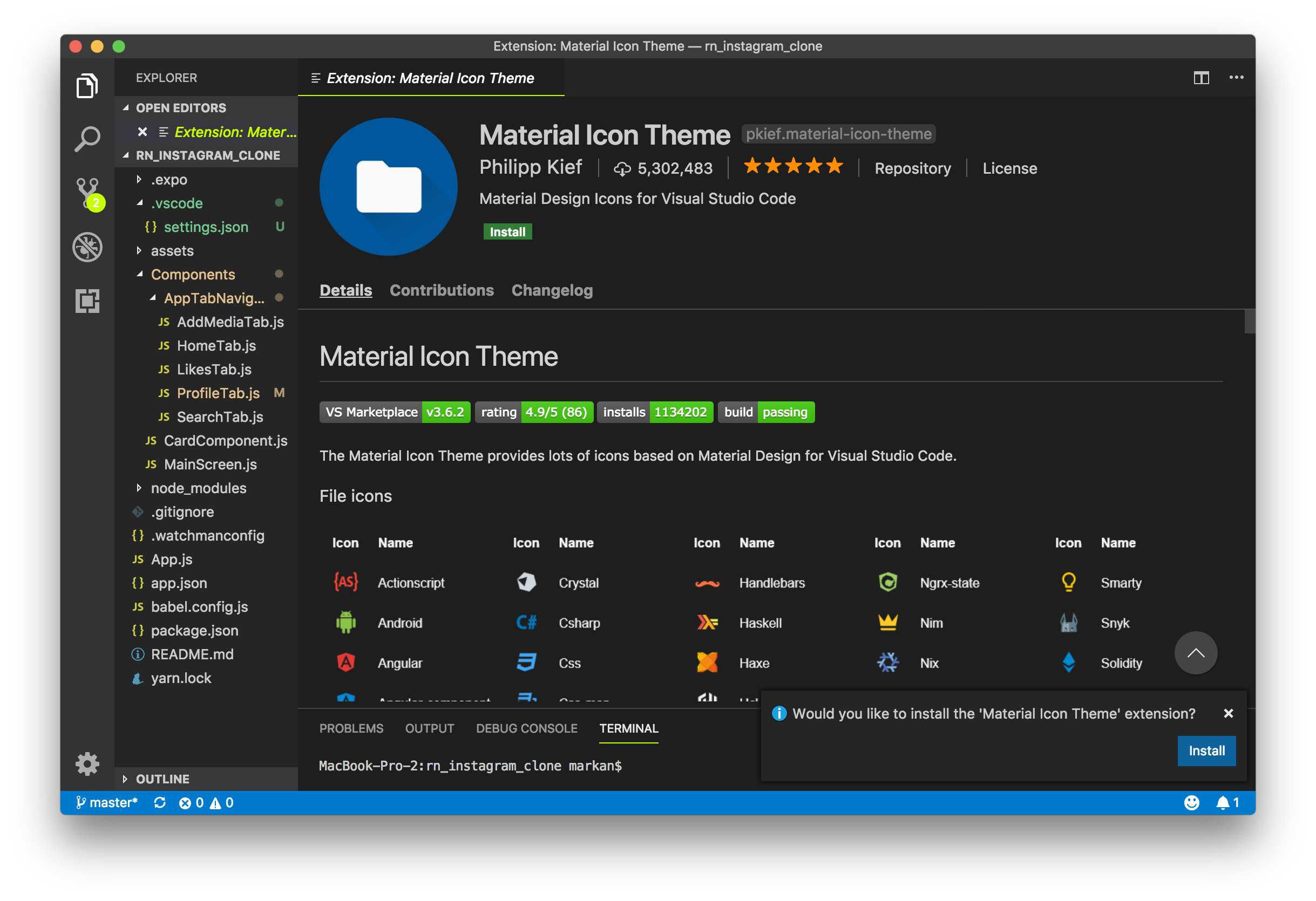
Task: Open editor More Actions ellipsis
Action: click(1236, 78)
